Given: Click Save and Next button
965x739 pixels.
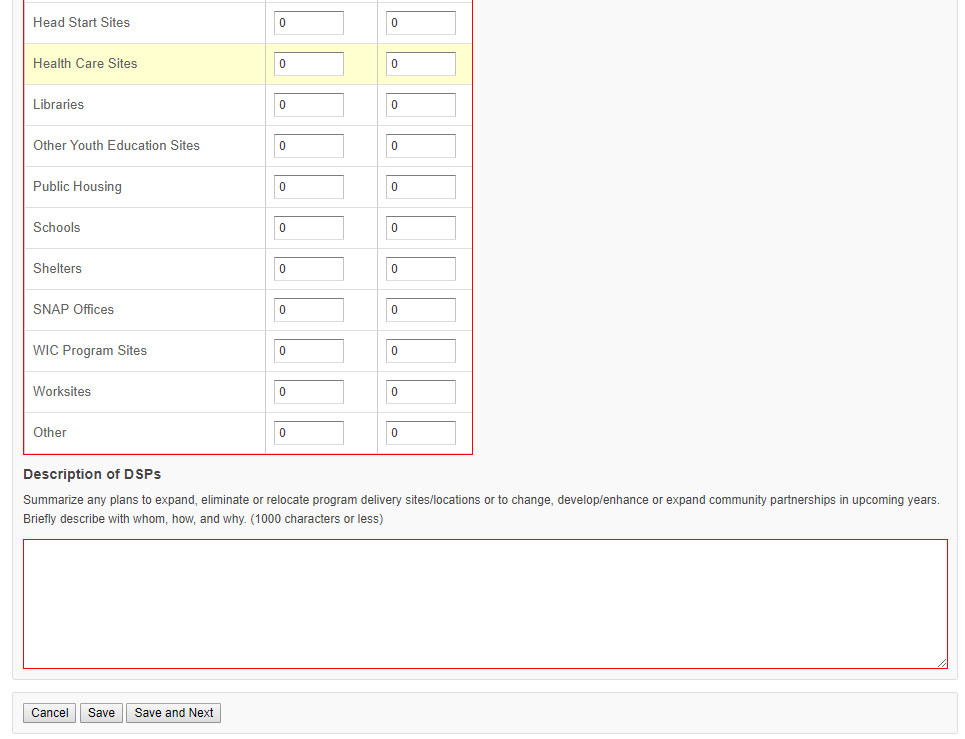Looking at the screenshot, I should (174, 713).
